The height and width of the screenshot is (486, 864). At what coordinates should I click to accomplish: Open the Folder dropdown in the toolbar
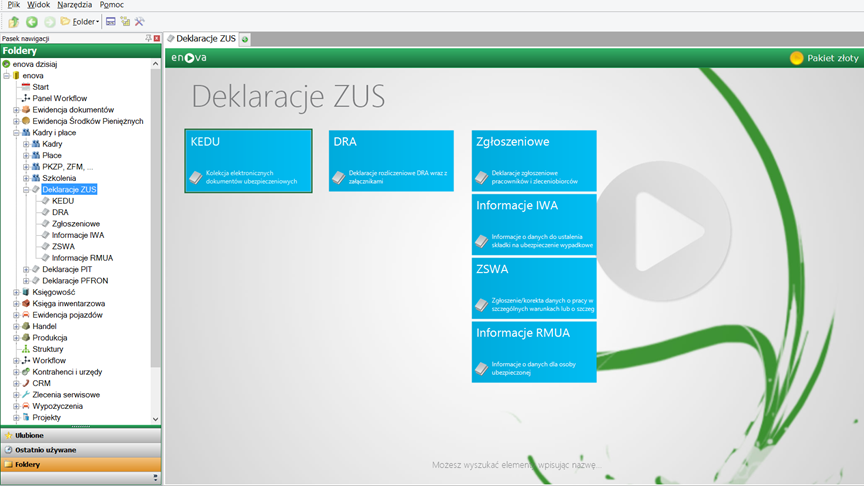click(x=80, y=21)
